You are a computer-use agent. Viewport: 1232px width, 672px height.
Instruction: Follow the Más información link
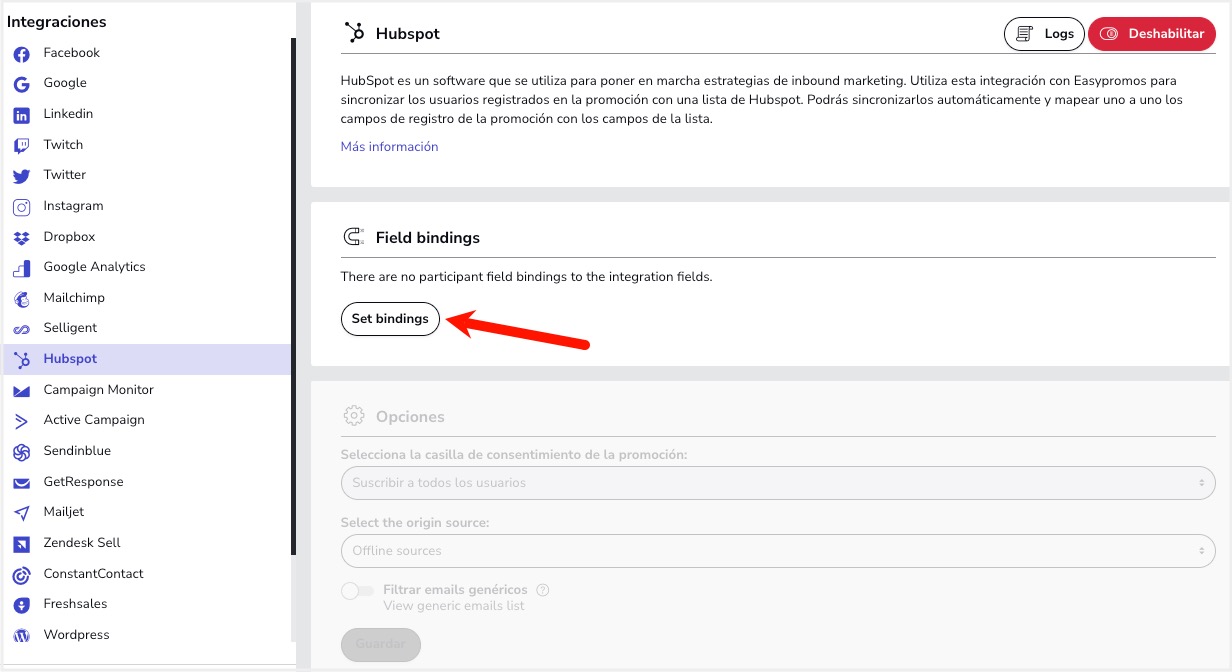coord(389,146)
